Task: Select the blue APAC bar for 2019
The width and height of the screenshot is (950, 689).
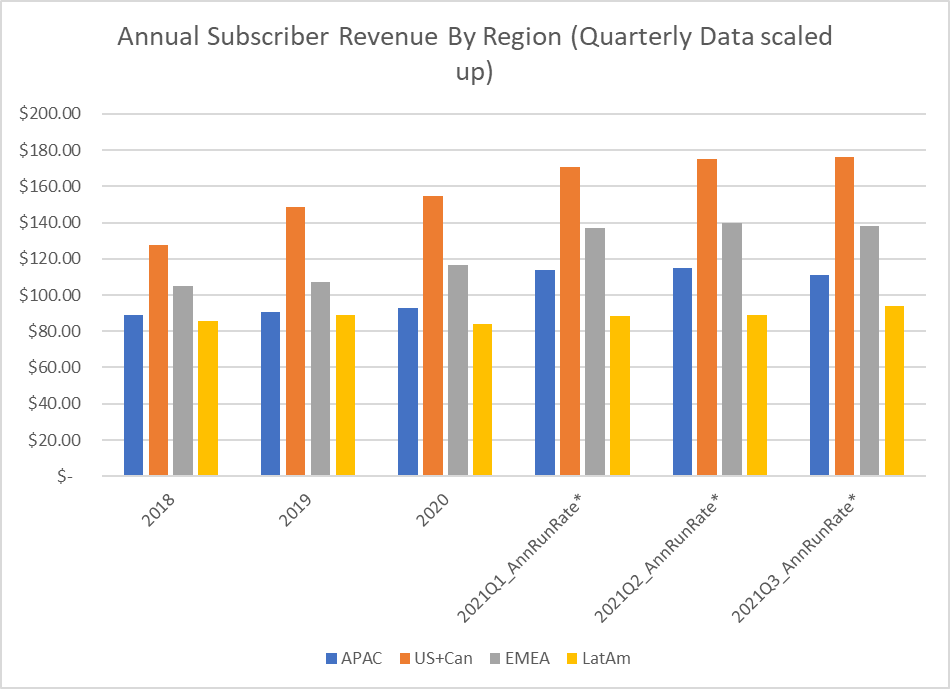Action: [x=270, y=394]
